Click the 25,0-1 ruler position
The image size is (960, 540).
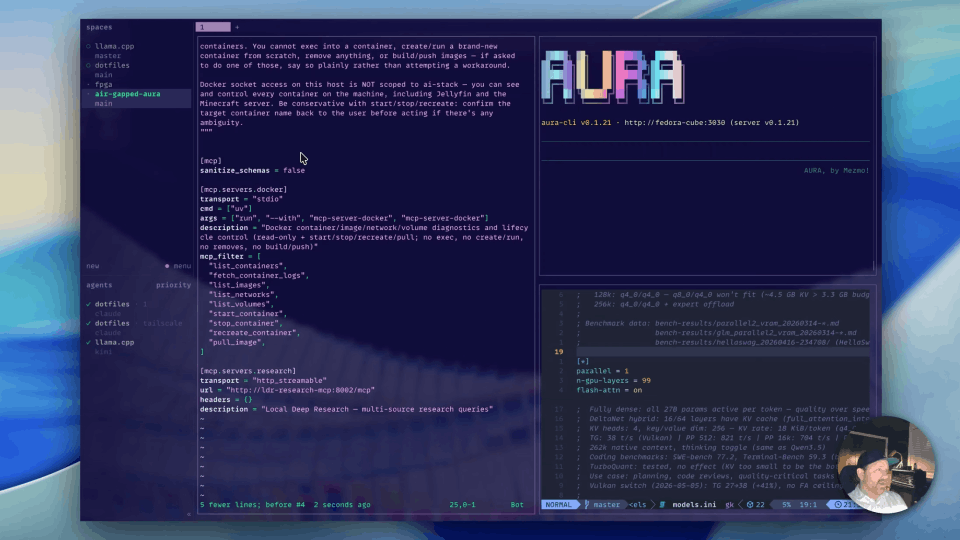(x=462, y=504)
